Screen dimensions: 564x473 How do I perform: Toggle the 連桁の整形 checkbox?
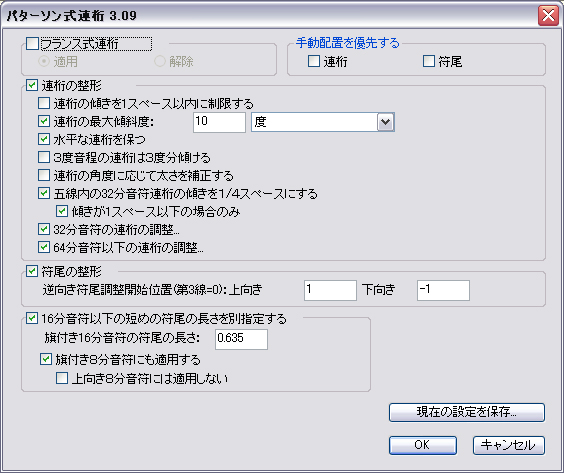[x=32, y=85]
